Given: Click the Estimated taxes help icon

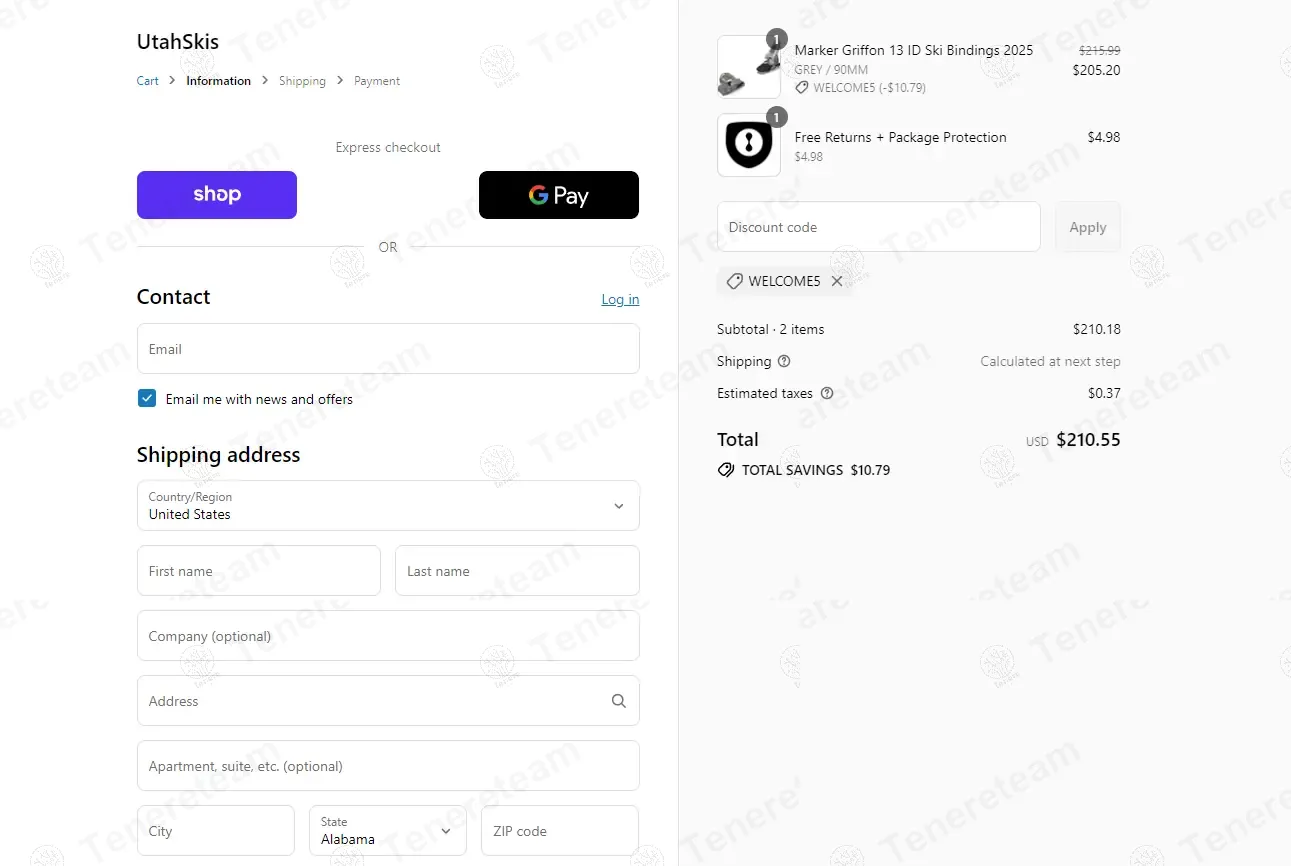Looking at the screenshot, I should tap(827, 393).
